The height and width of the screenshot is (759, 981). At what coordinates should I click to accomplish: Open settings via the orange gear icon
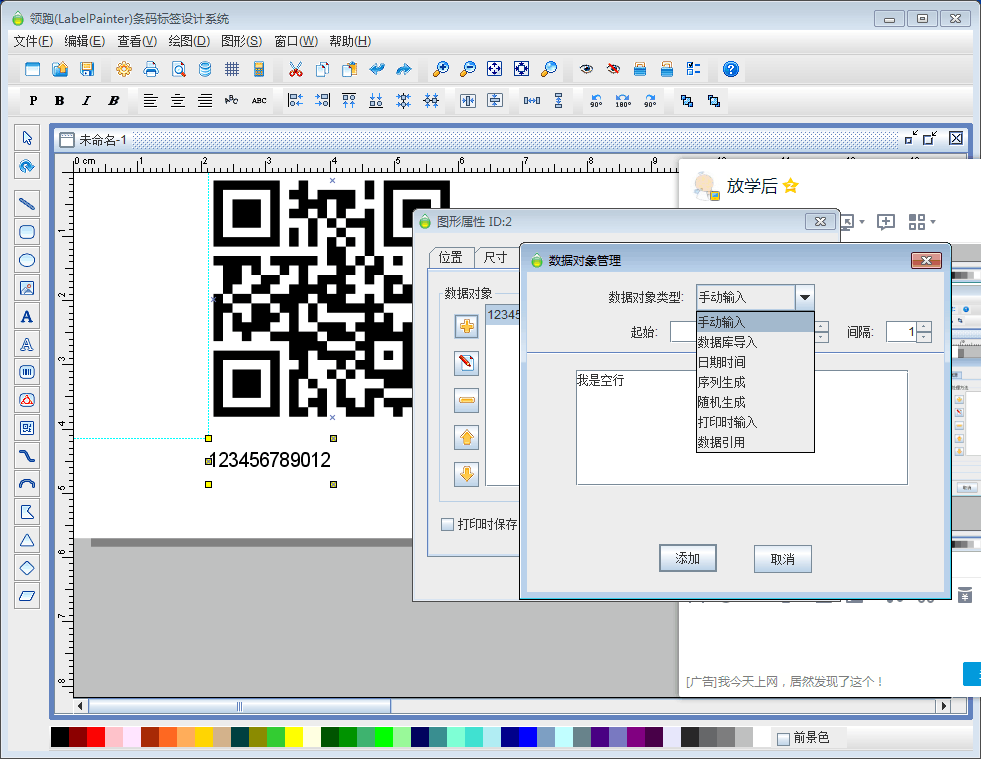(x=124, y=69)
